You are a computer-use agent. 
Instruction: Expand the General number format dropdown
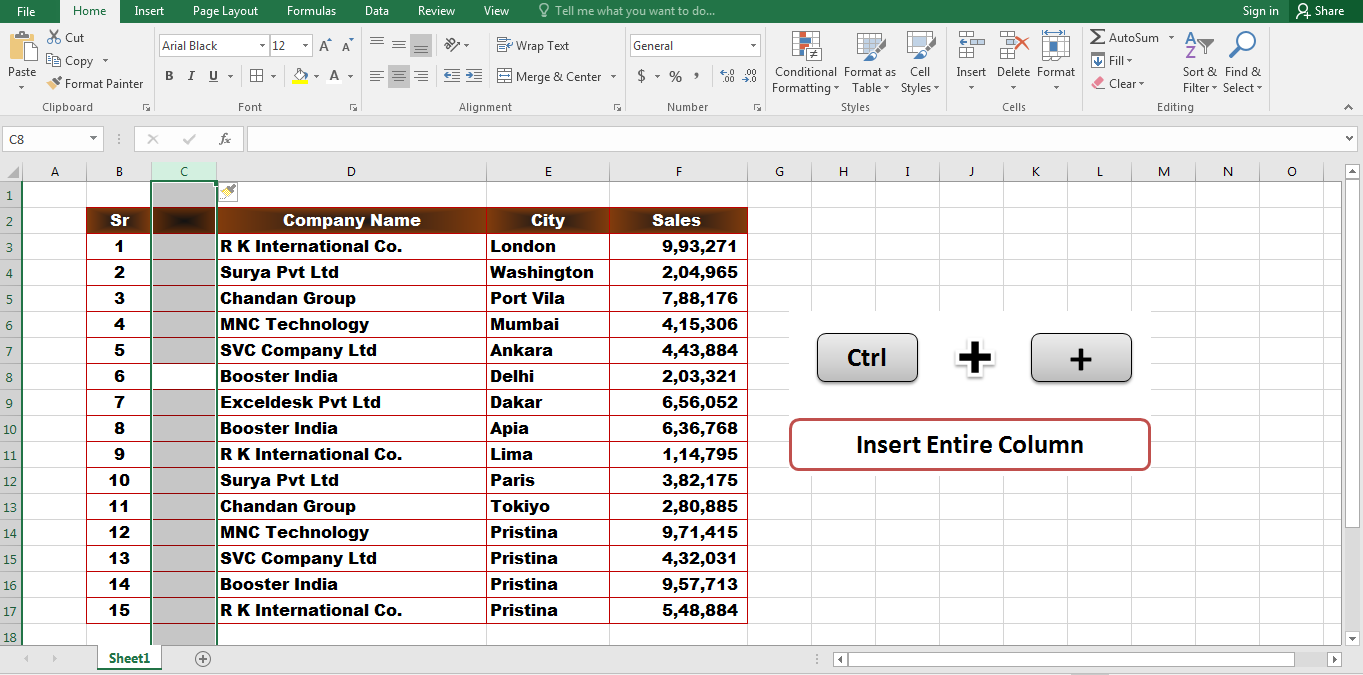pos(755,45)
